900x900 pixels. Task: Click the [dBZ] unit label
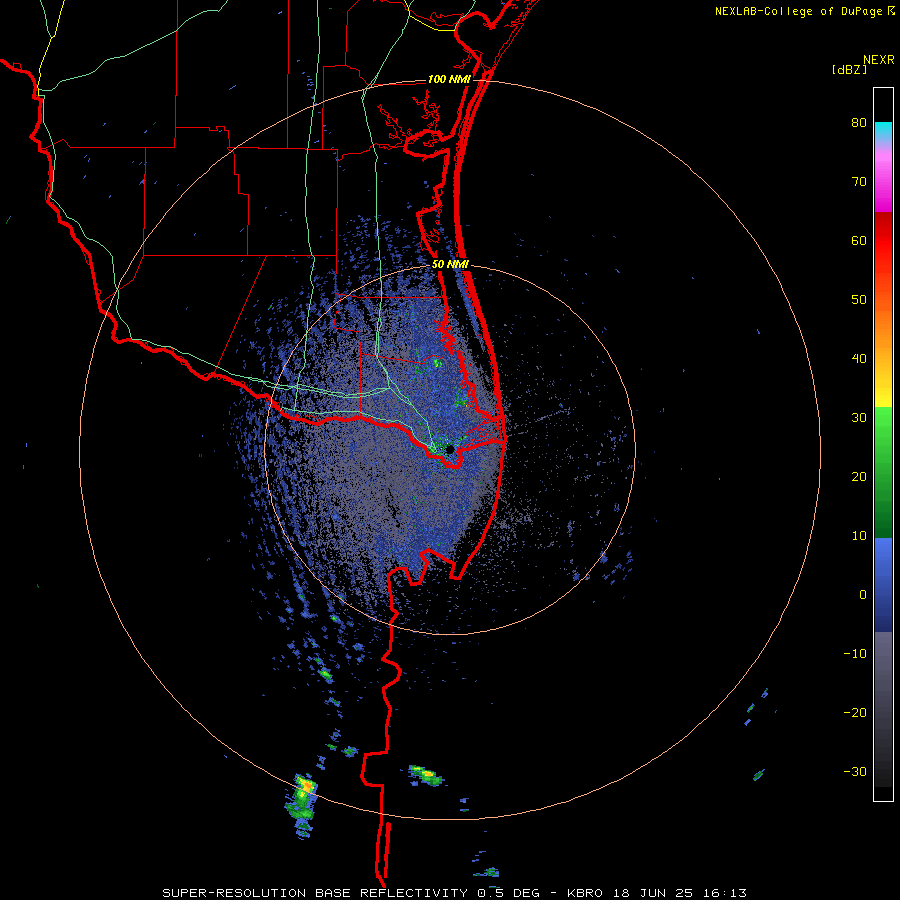(849, 70)
